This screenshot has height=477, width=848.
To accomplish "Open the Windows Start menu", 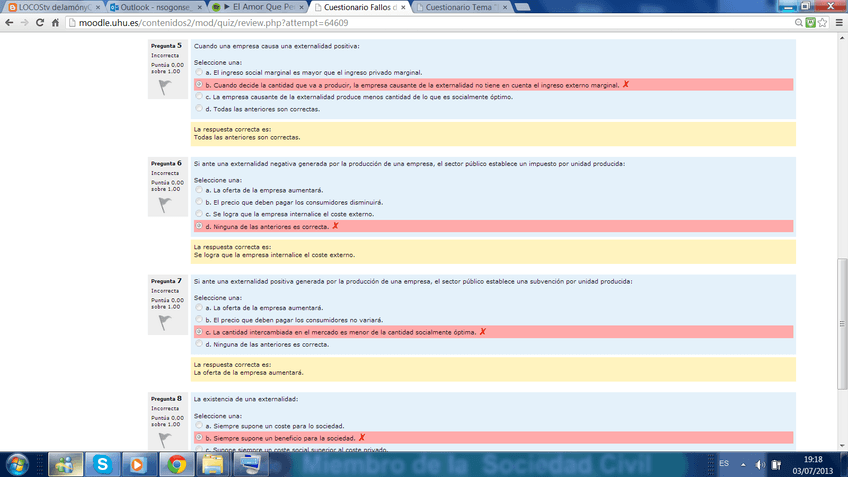I will coord(18,464).
